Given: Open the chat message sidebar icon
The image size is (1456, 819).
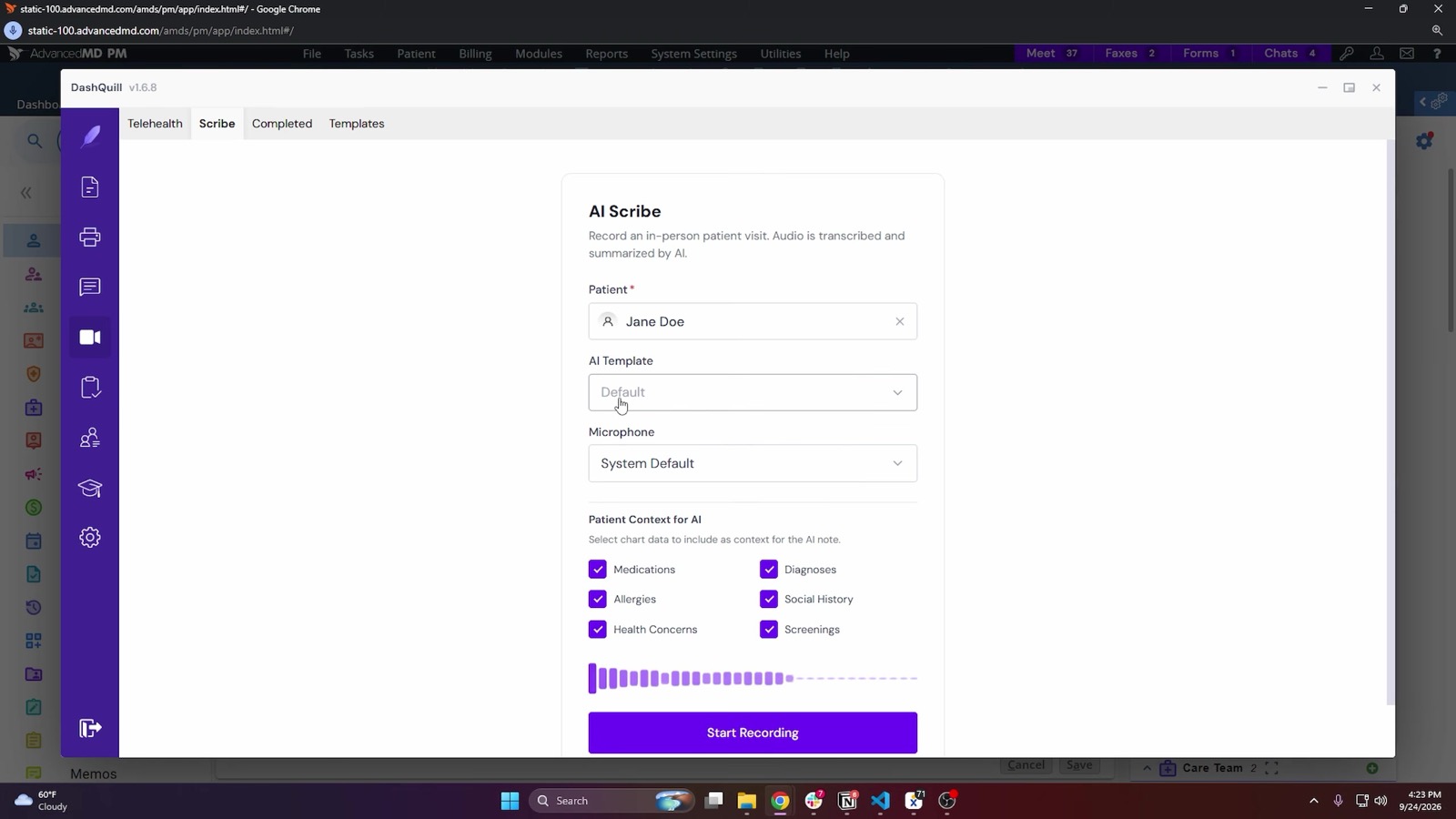Looking at the screenshot, I should coord(90,288).
